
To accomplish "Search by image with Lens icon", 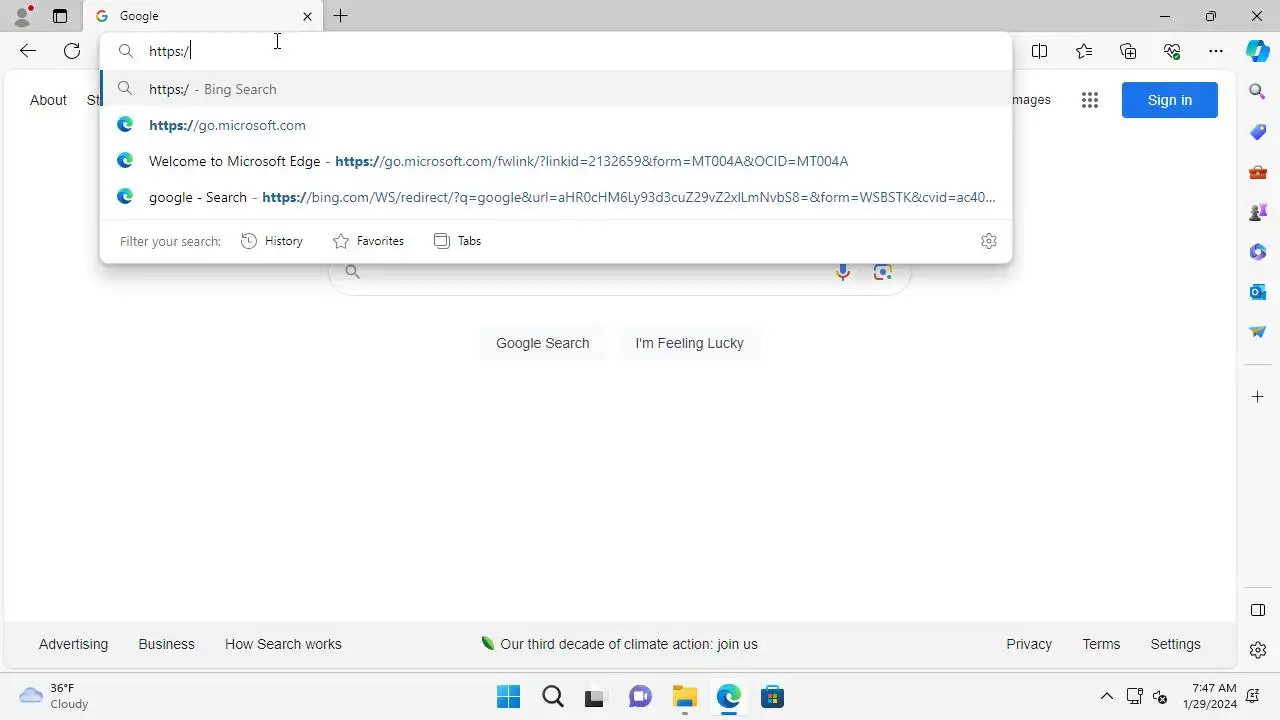I will coord(882,272).
